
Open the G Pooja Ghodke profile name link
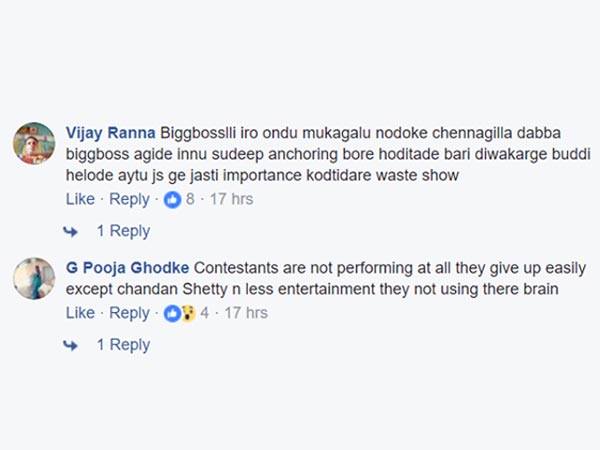click(x=127, y=268)
